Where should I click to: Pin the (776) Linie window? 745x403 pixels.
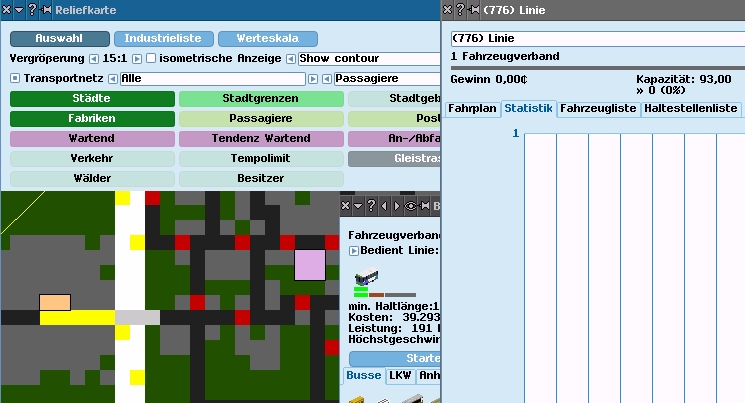click(x=473, y=9)
